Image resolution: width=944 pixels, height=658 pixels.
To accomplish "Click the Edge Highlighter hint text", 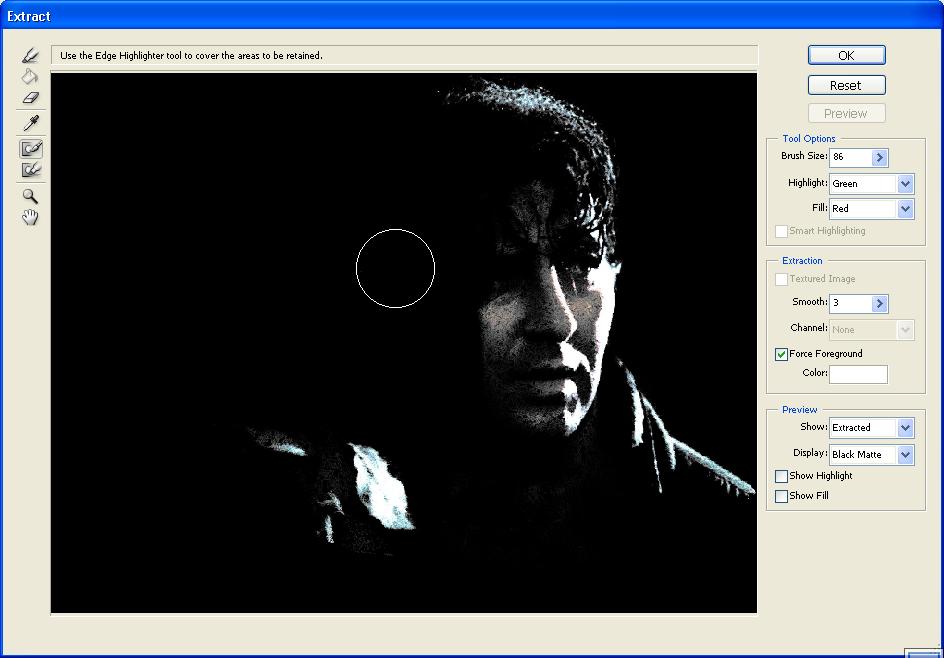I will click(191, 55).
